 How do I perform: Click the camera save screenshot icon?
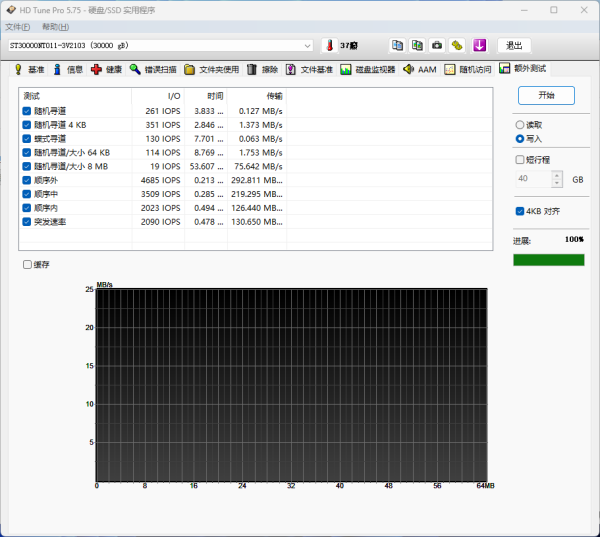(437, 45)
